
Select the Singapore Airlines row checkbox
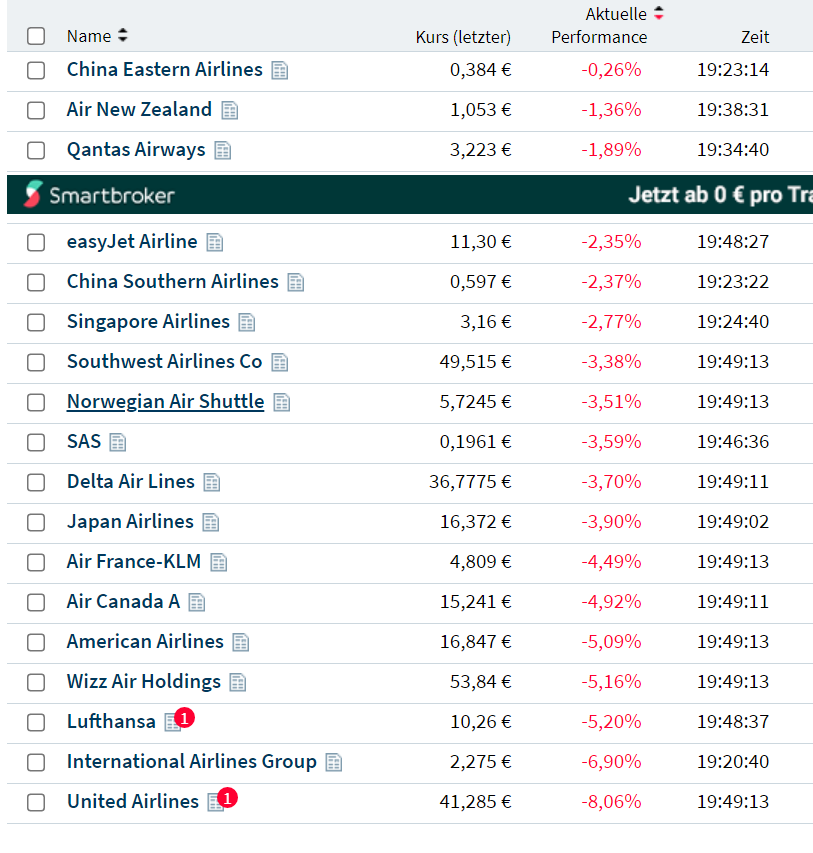point(36,322)
